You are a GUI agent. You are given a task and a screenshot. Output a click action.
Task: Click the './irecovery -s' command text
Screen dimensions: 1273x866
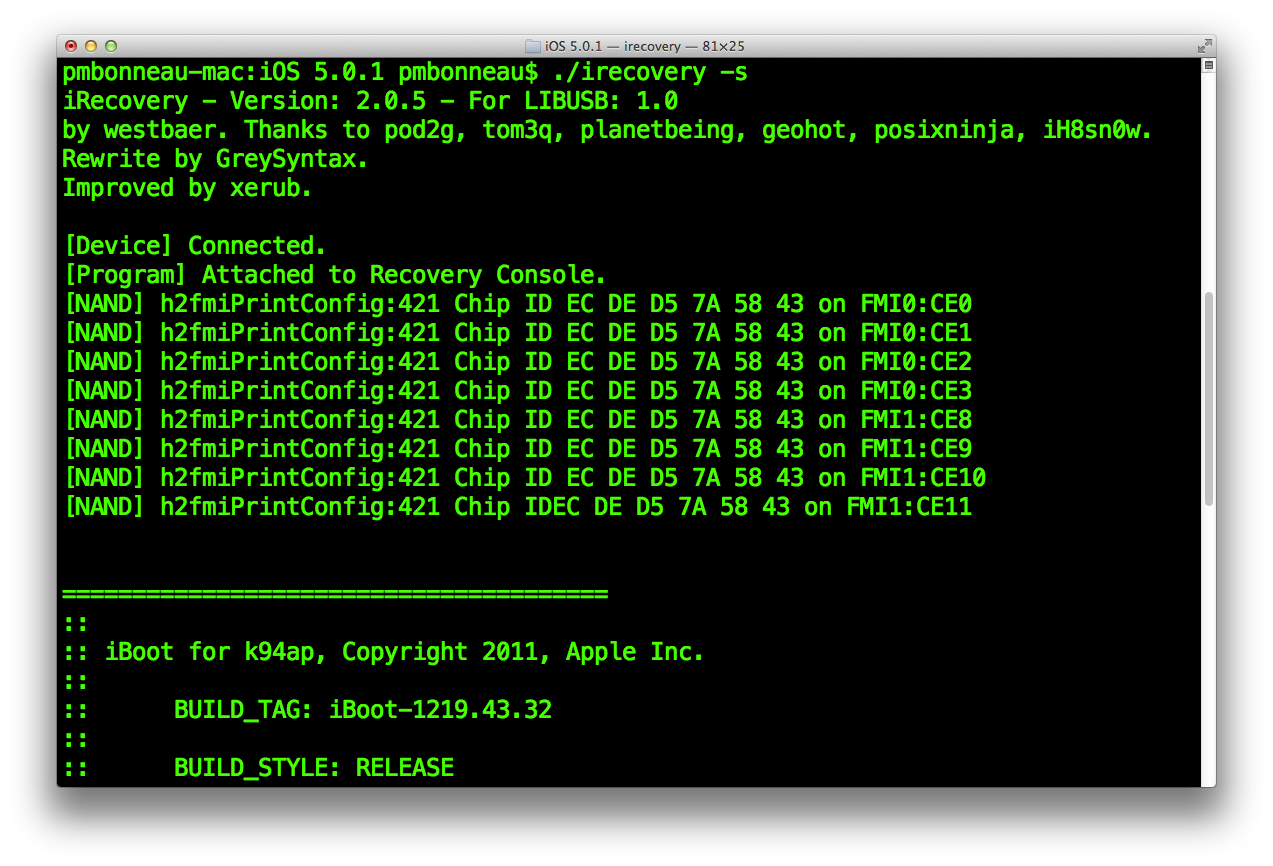650,72
